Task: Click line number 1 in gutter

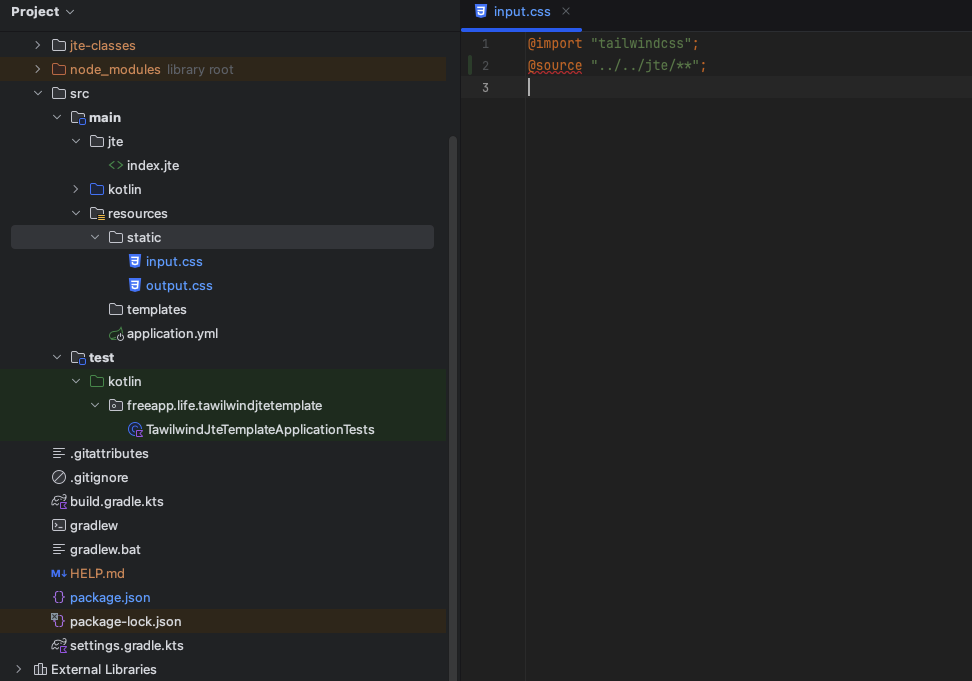Action: point(485,44)
